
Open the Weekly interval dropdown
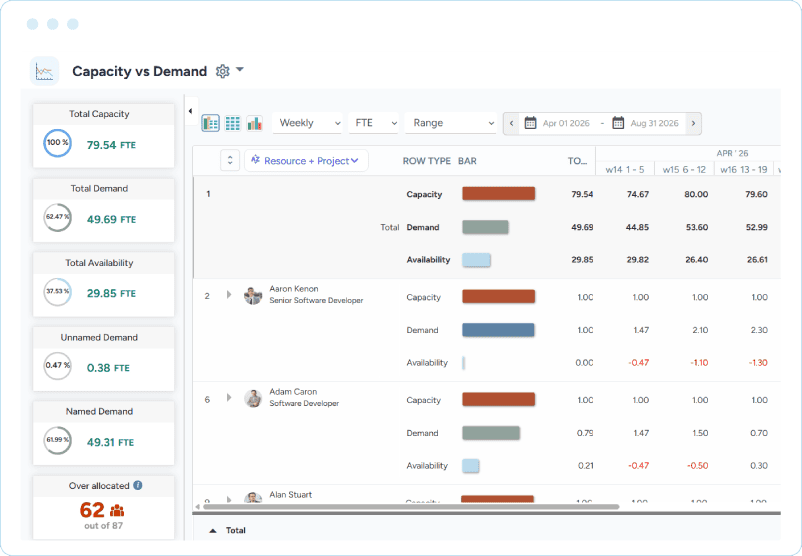pos(307,123)
